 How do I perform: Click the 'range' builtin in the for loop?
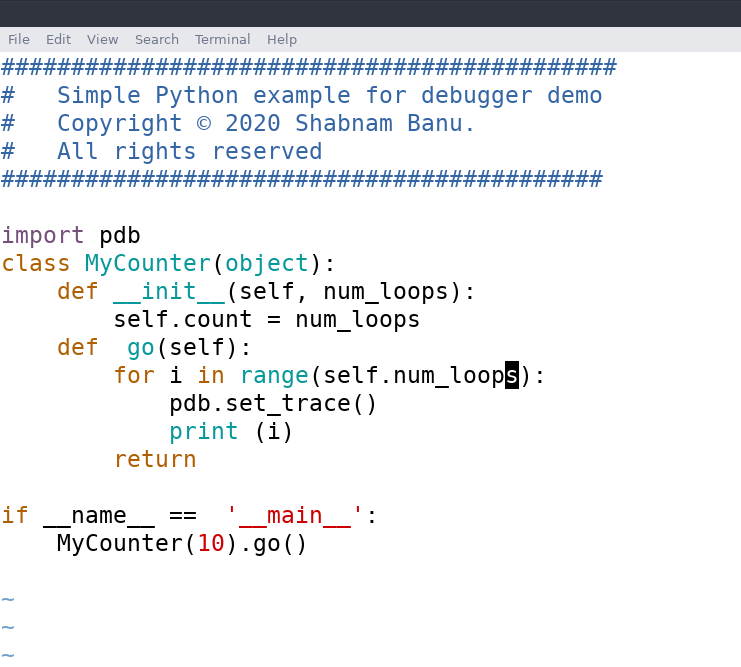coord(274,376)
